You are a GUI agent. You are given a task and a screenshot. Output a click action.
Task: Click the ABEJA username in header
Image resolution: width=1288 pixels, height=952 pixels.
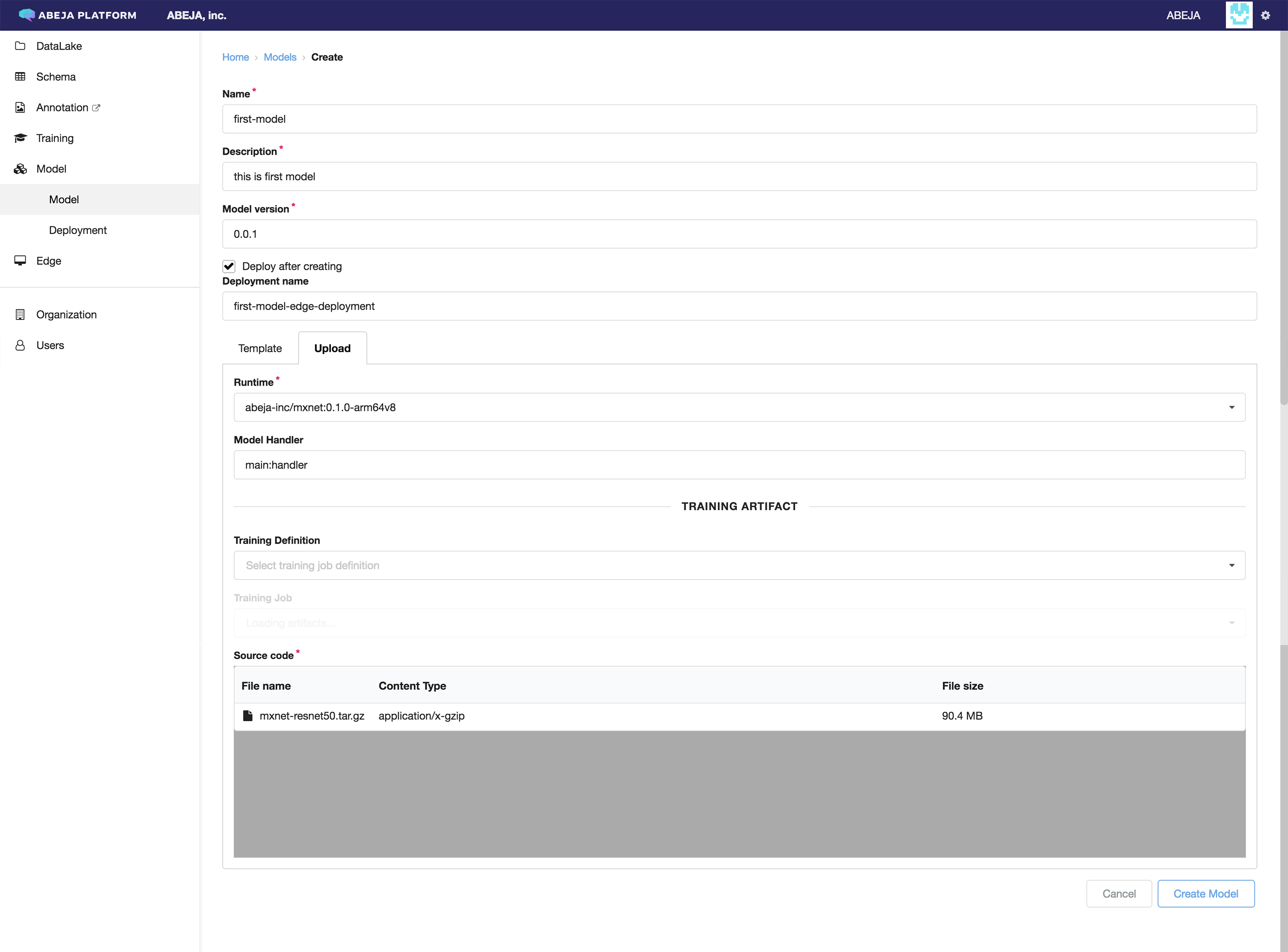(x=1183, y=16)
